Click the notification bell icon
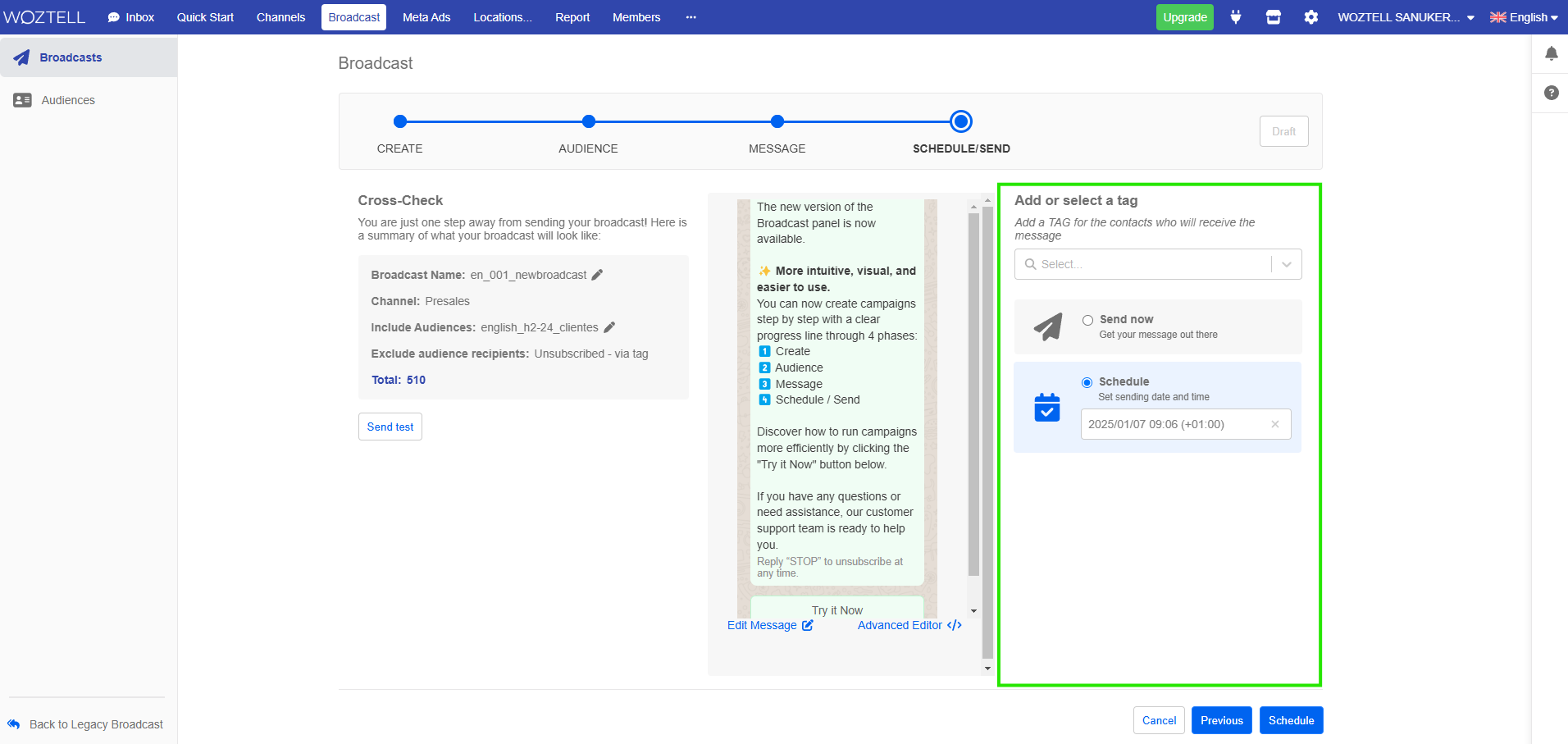The image size is (1568, 744). 1551,54
